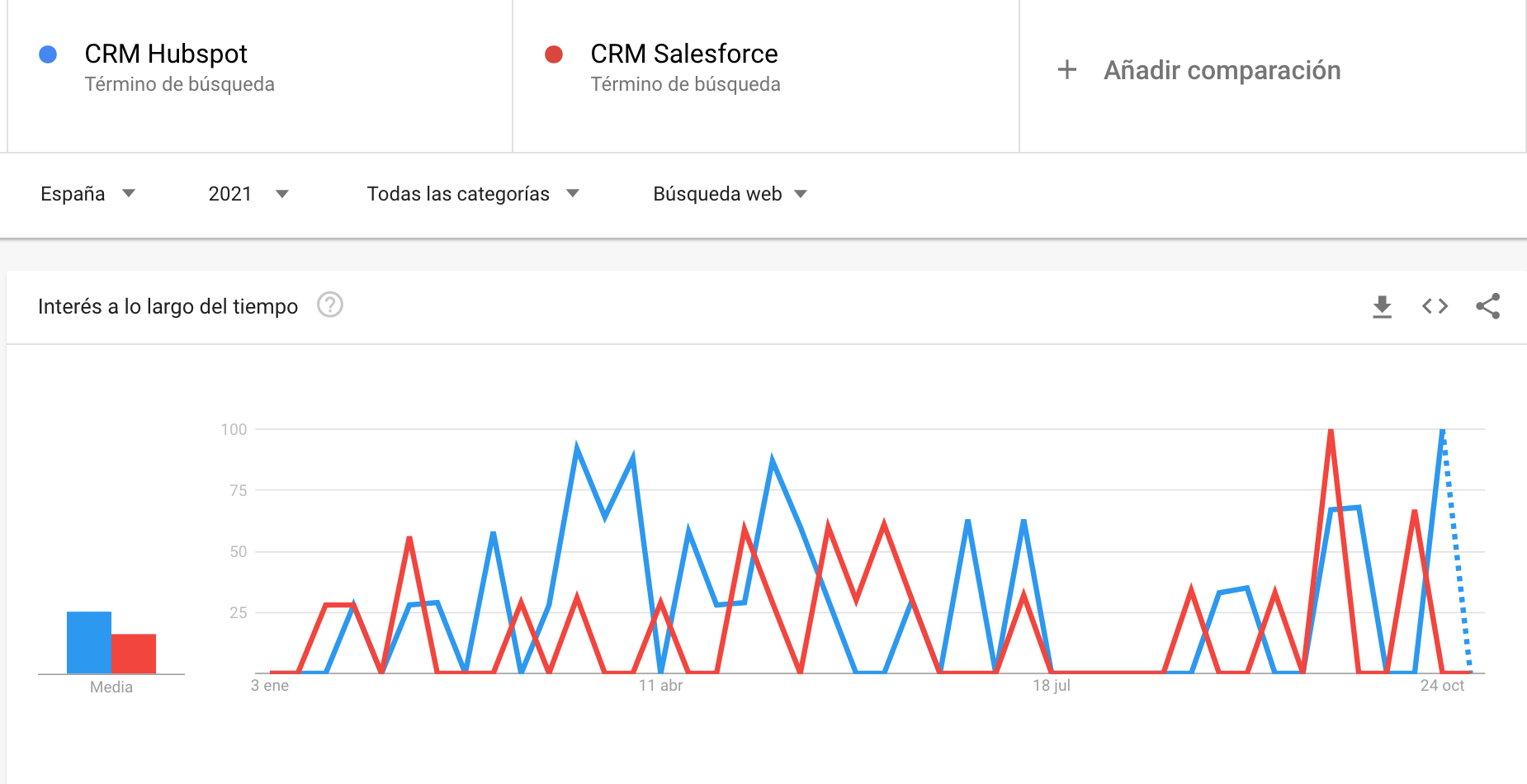
Task: Share the interest over time chart
Action: pyautogui.click(x=1488, y=306)
